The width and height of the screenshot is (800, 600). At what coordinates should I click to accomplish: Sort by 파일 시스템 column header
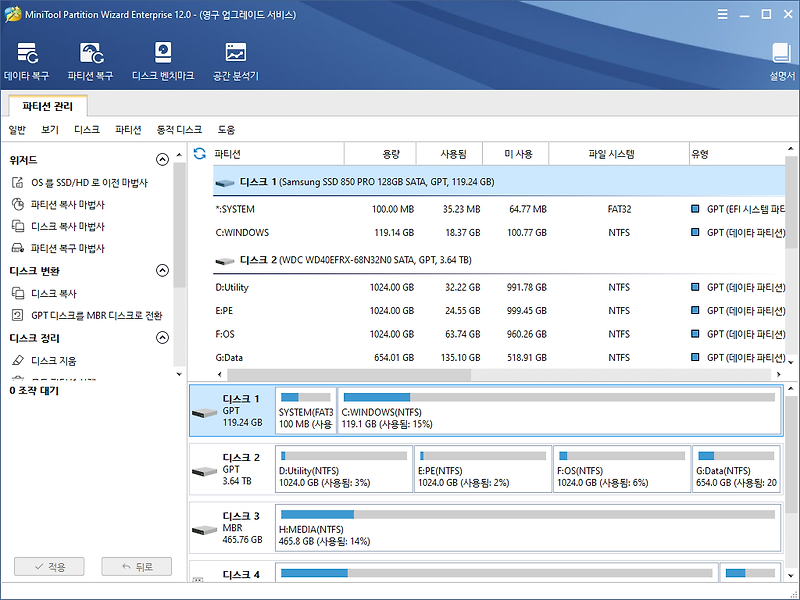coord(619,154)
